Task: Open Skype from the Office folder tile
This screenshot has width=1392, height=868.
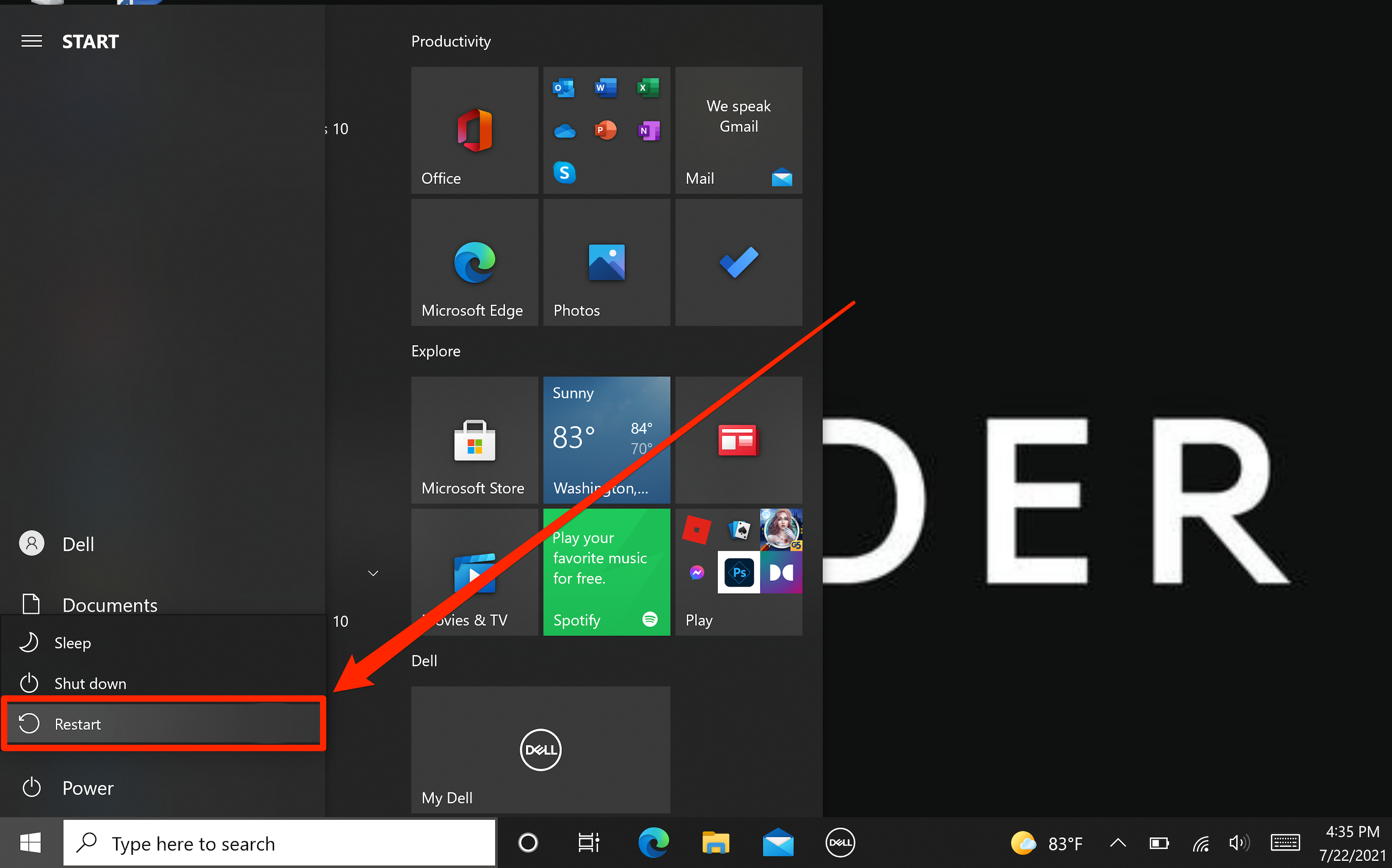Action: (x=564, y=172)
